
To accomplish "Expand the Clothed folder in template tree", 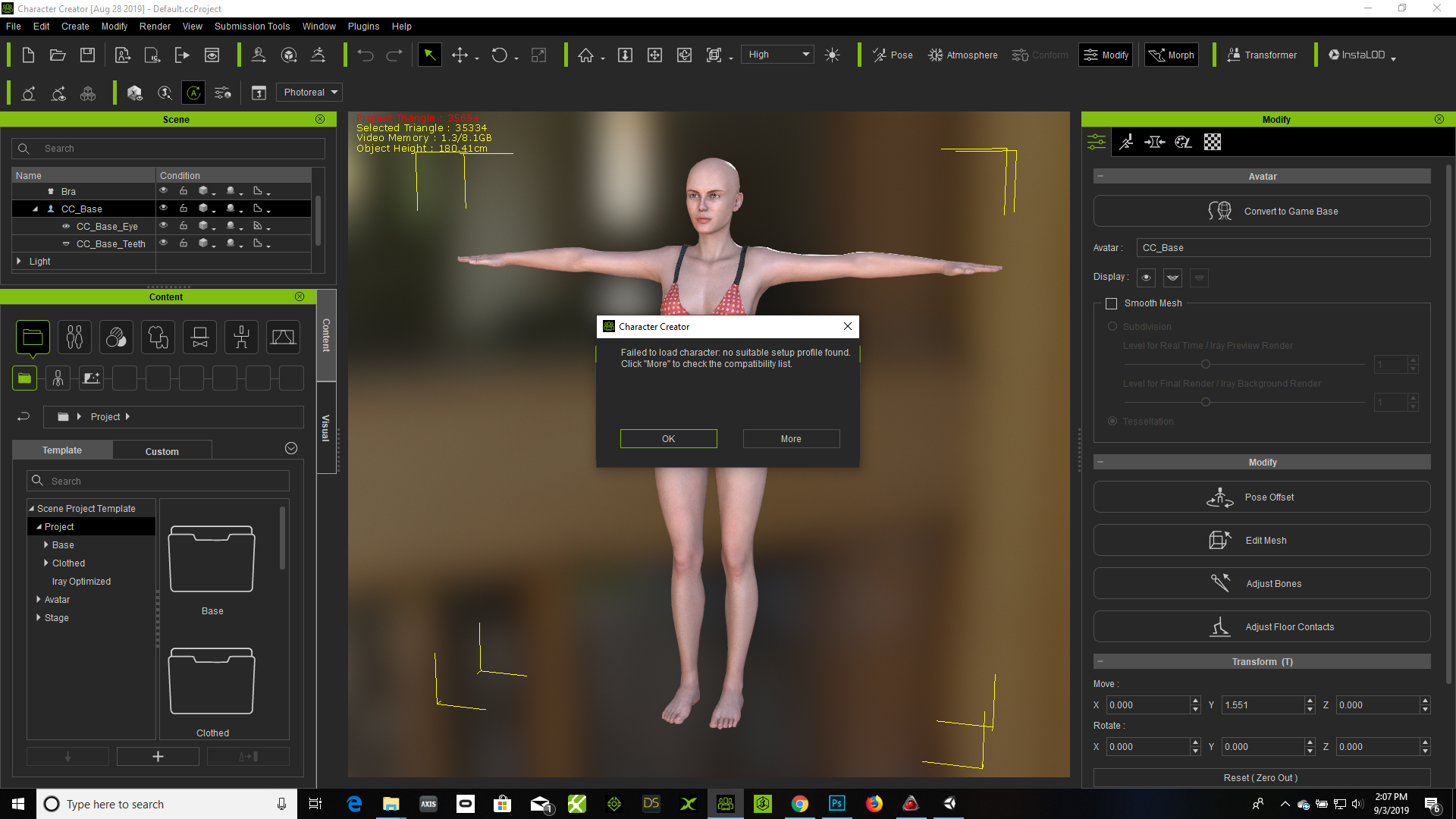I will click(45, 563).
